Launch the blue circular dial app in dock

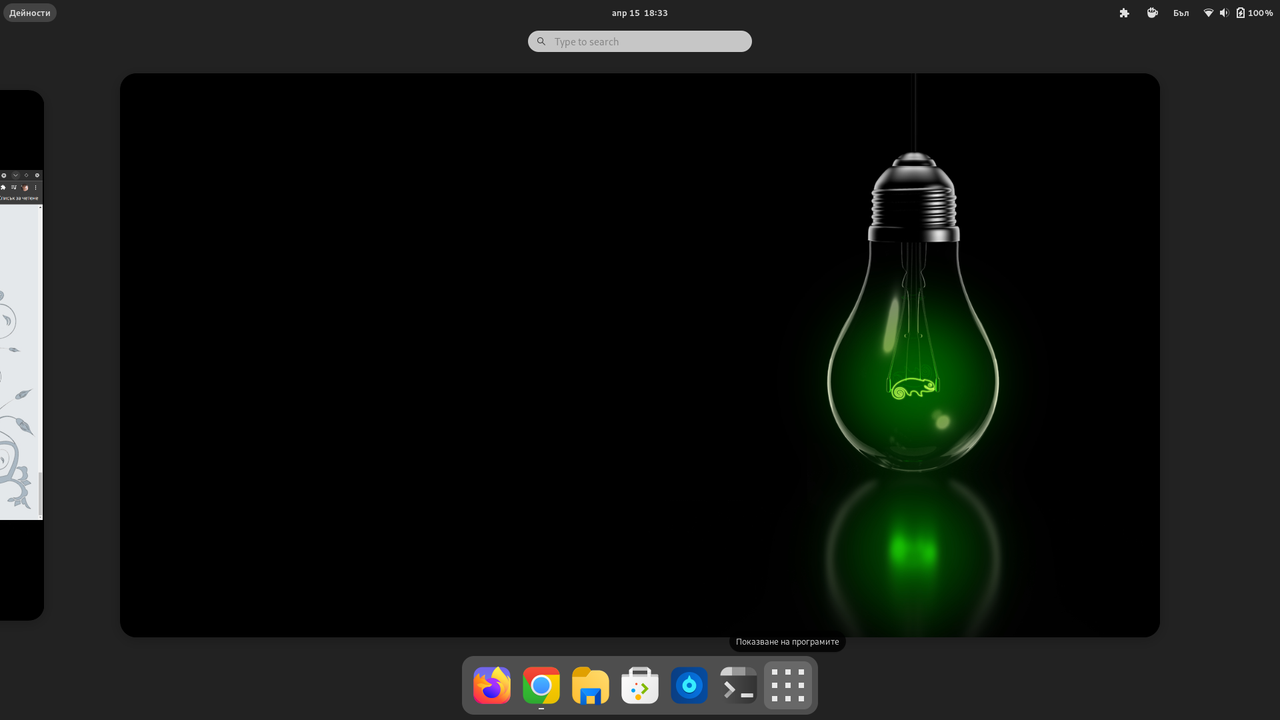coord(689,686)
